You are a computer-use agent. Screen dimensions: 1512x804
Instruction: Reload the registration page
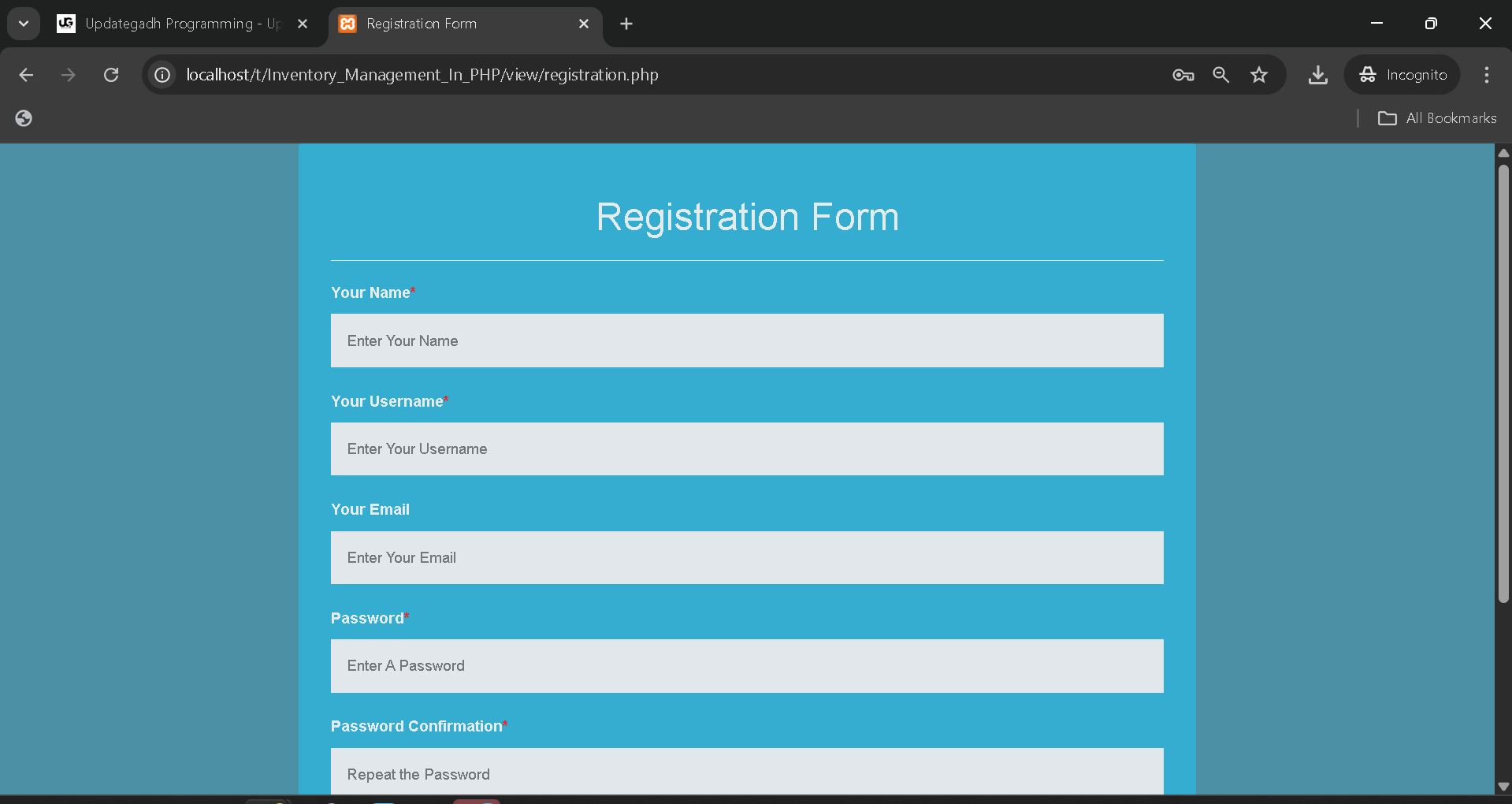[x=111, y=75]
